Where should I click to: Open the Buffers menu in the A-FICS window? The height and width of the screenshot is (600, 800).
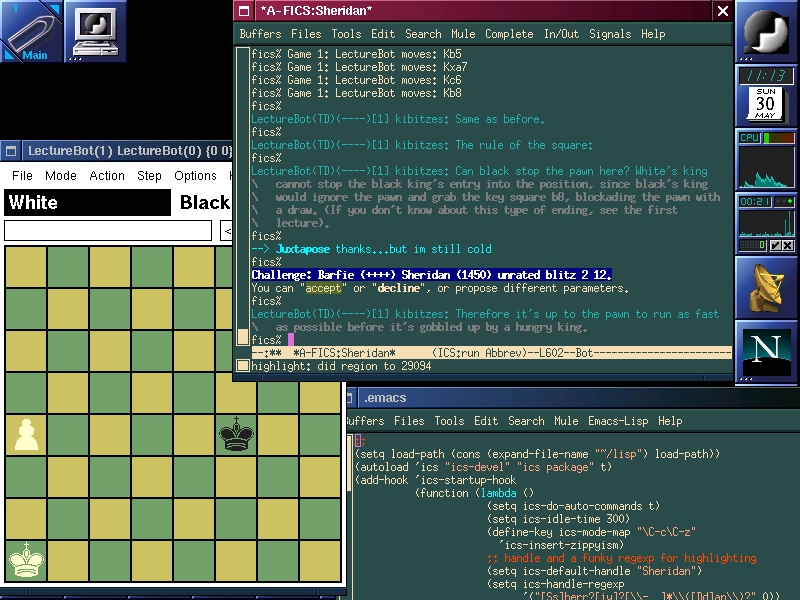[x=260, y=34]
